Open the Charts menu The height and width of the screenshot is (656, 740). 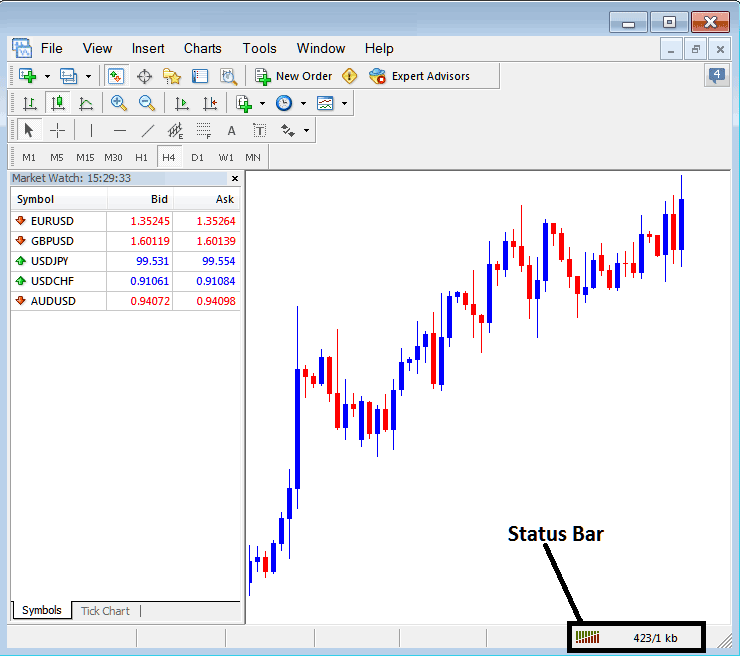point(202,48)
